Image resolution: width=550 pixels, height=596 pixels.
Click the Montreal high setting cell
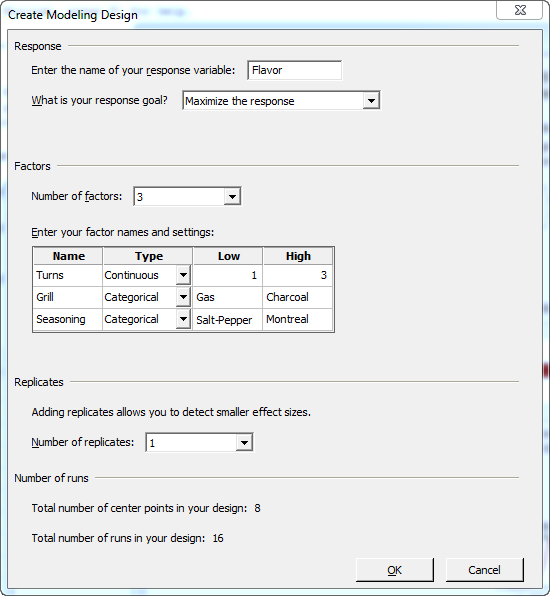(298, 319)
